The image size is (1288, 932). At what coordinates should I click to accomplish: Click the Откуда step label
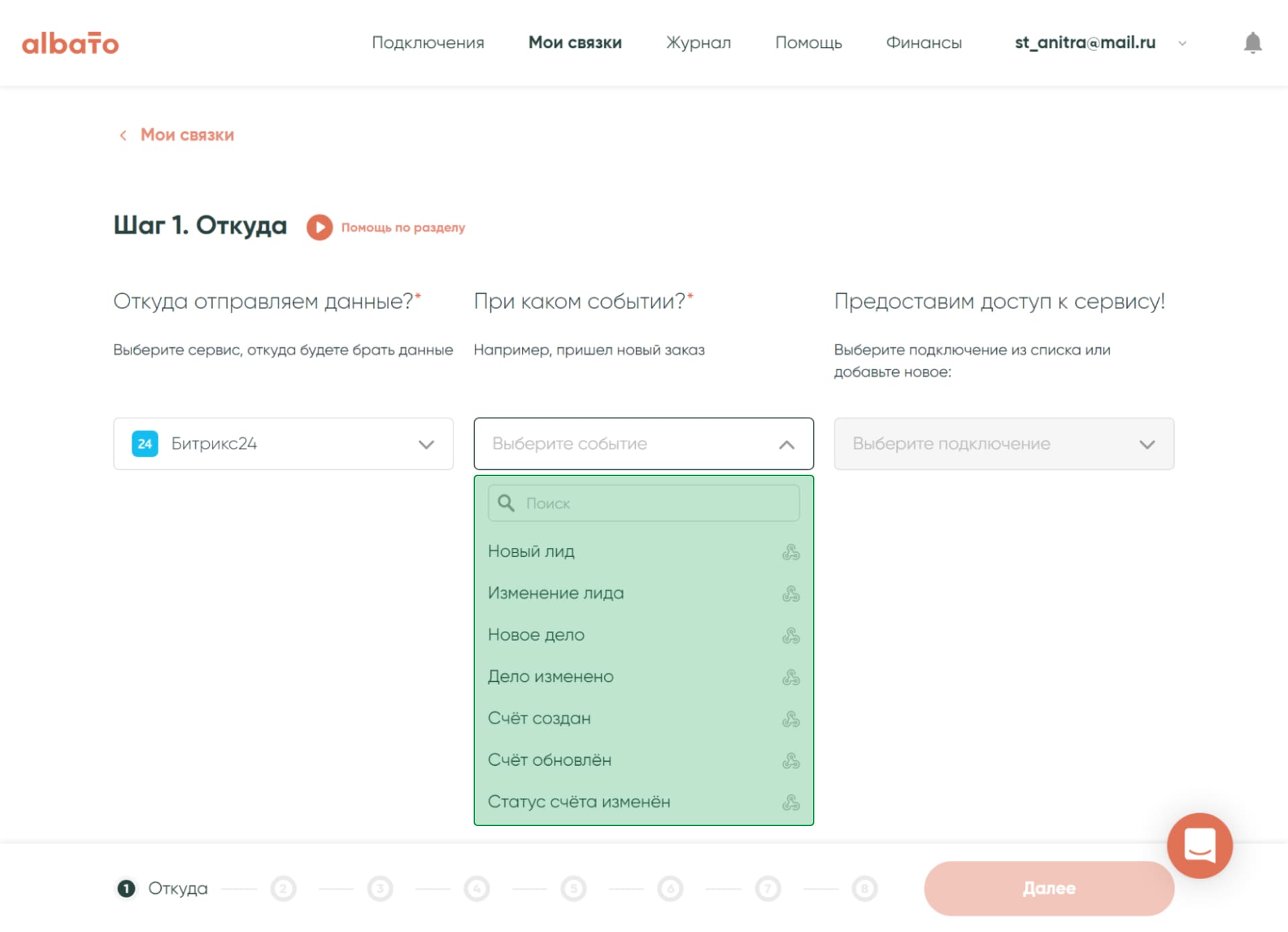pyautogui.click(x=178, y=888)
